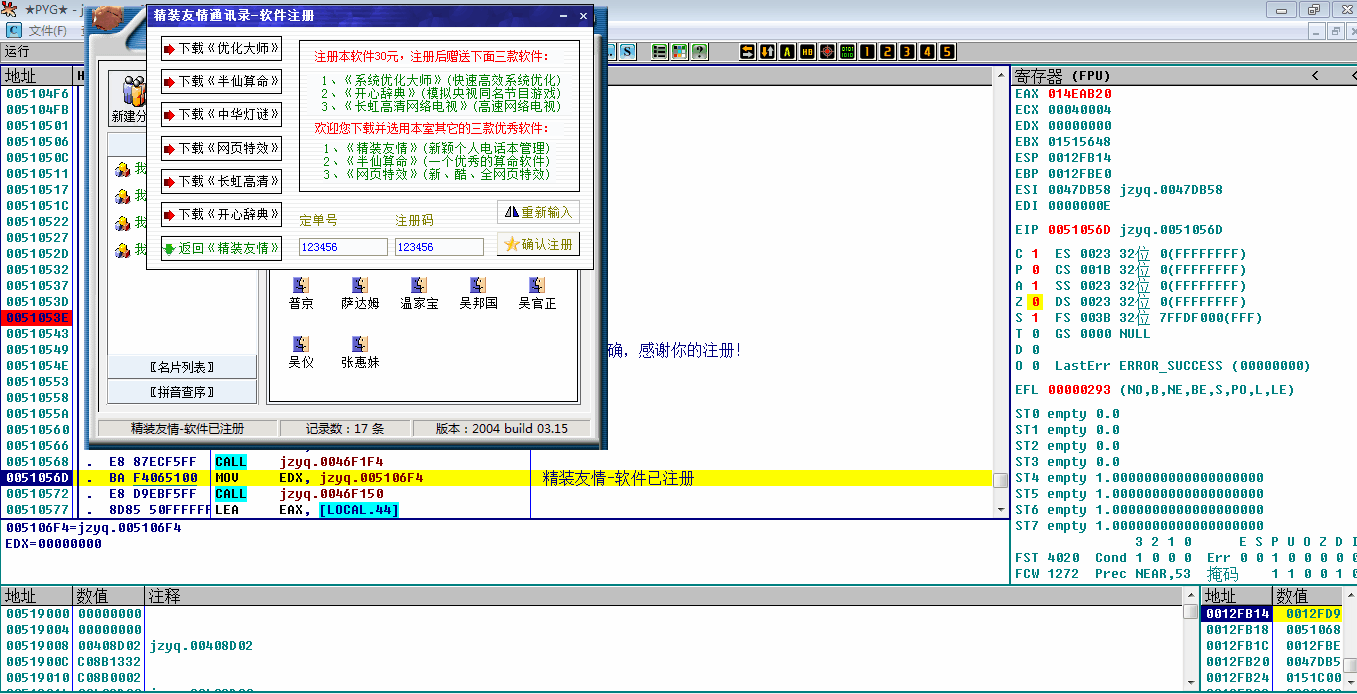1357x694 pixels.
Task: Toggle the D flag value in registers
Action: [x=1036, y=349]
